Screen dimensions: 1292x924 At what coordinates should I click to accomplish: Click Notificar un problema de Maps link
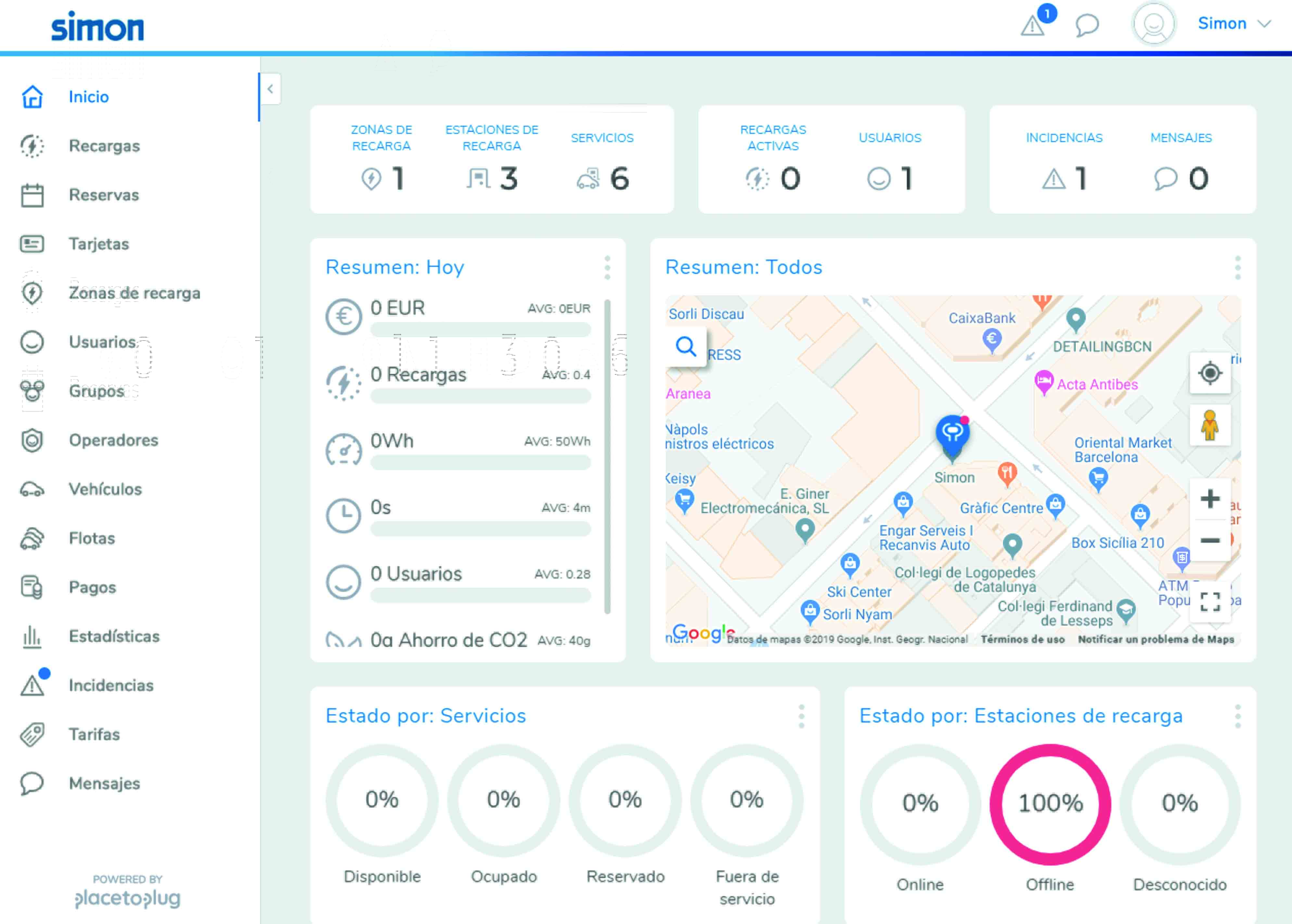[x=1156, y=640]
